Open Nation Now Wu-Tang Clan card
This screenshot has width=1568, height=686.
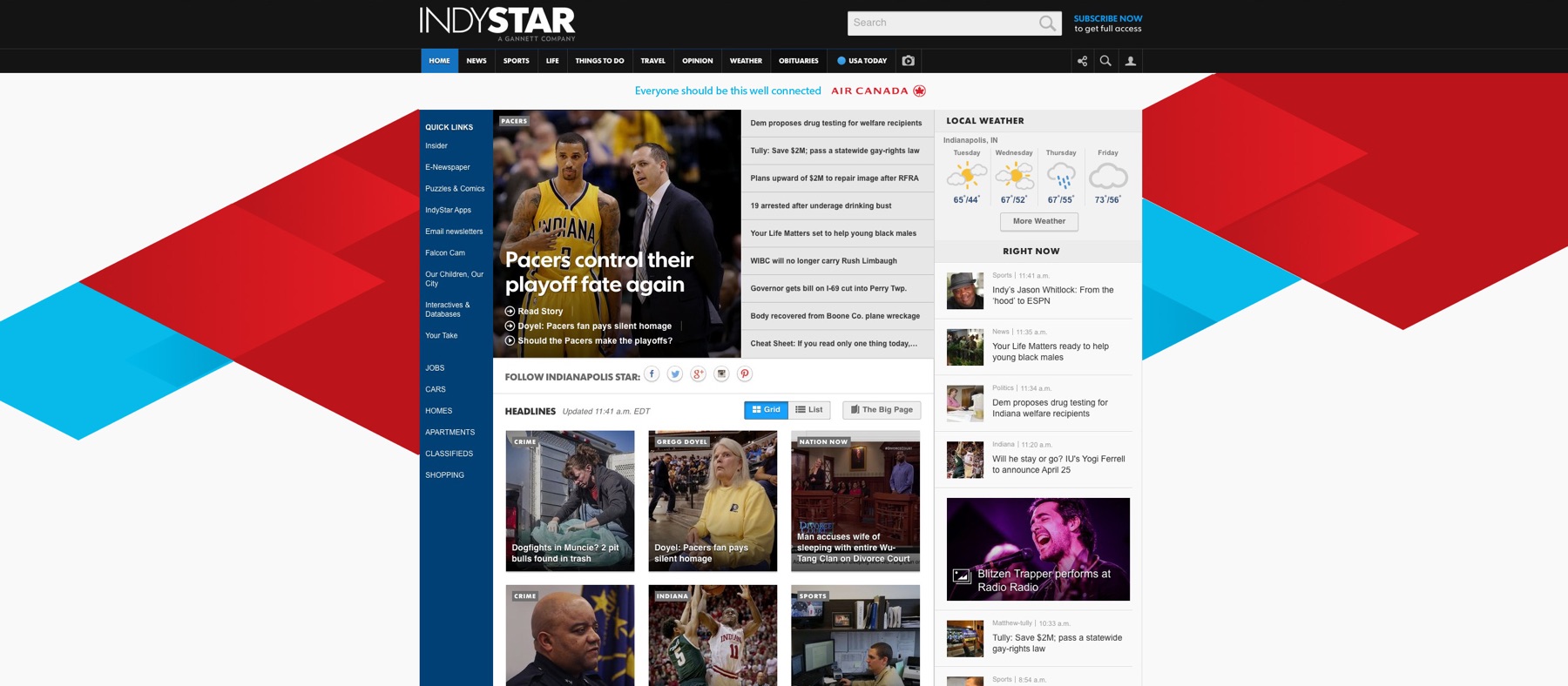(855, 501)
